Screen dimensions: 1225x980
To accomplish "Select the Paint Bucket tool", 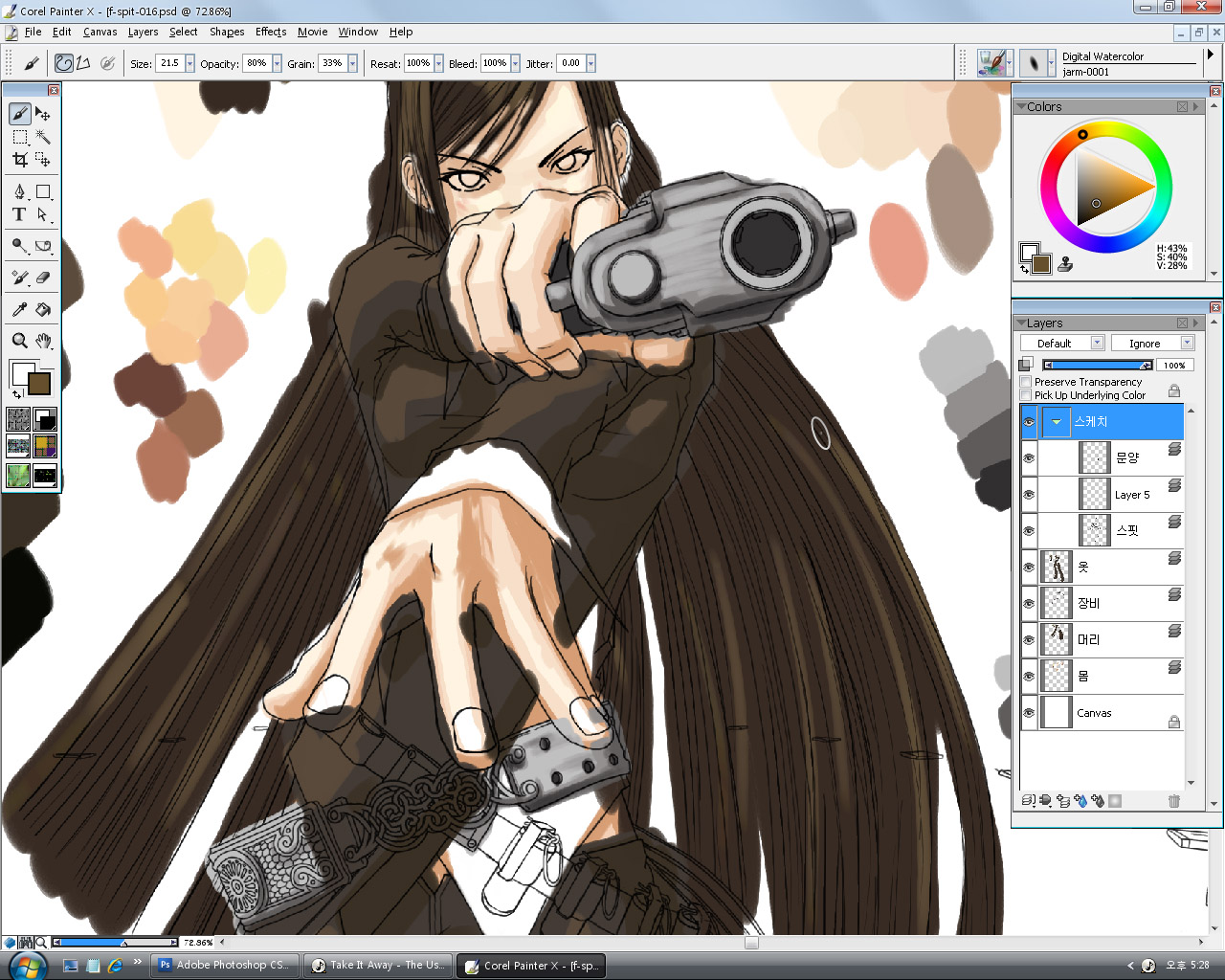I will pos(43,309).
